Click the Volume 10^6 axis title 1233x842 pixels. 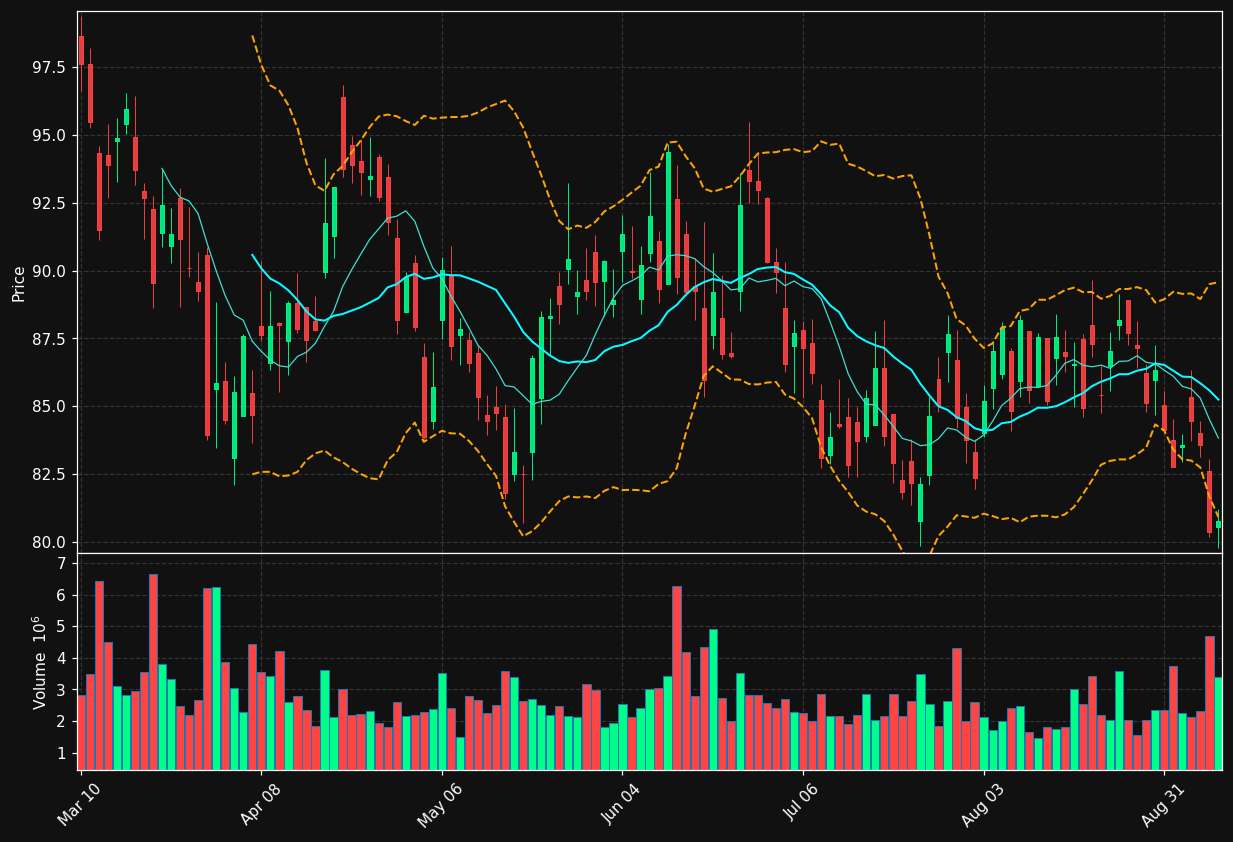pyautogui.click(x=40, y=662)
